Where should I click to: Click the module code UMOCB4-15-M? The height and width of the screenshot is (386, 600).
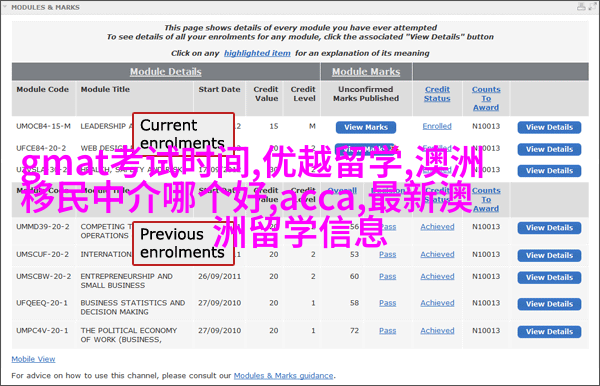43,126
